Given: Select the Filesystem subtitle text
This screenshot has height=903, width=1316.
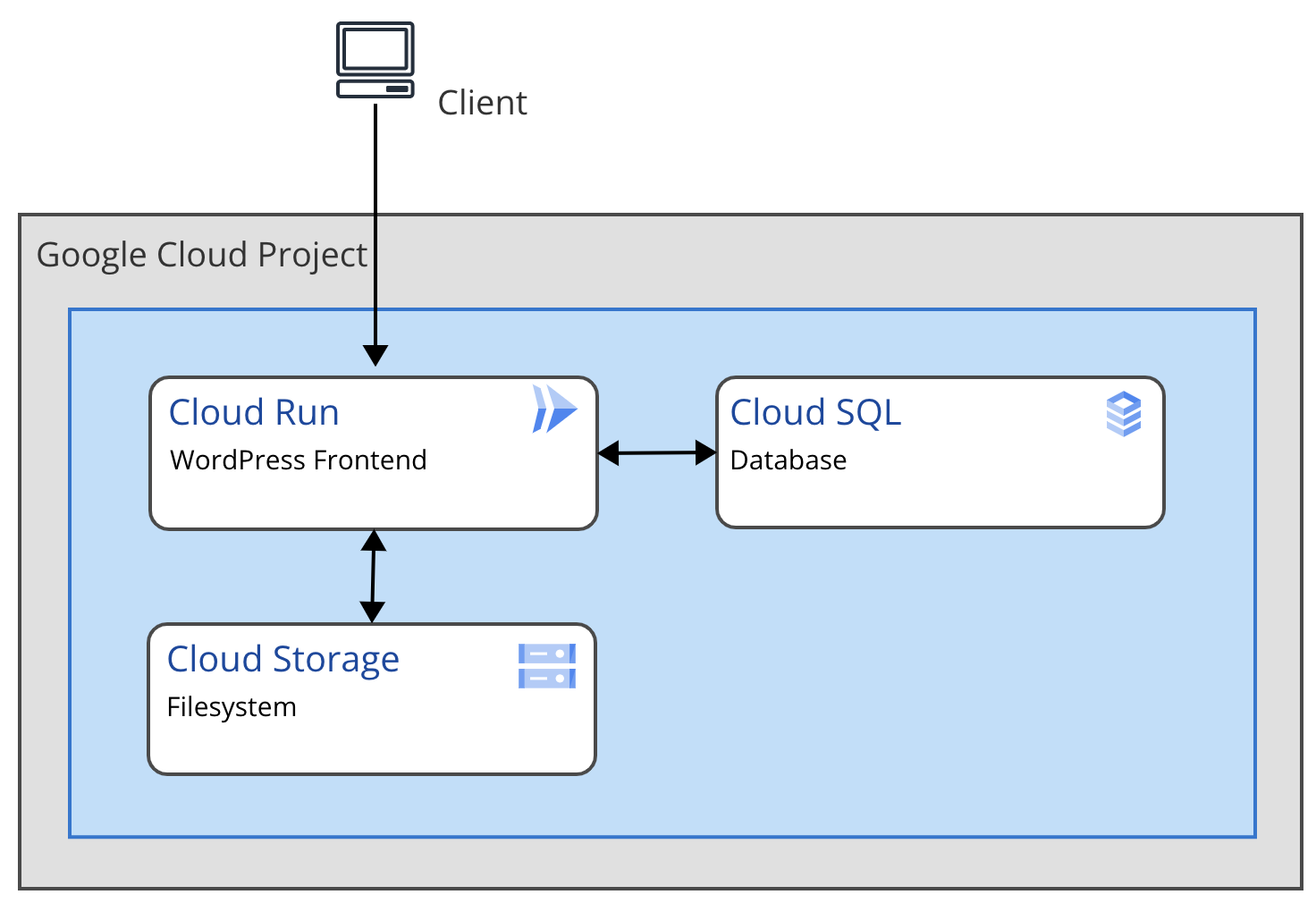Looking at the screenshot, I should [x=232, y=706].
